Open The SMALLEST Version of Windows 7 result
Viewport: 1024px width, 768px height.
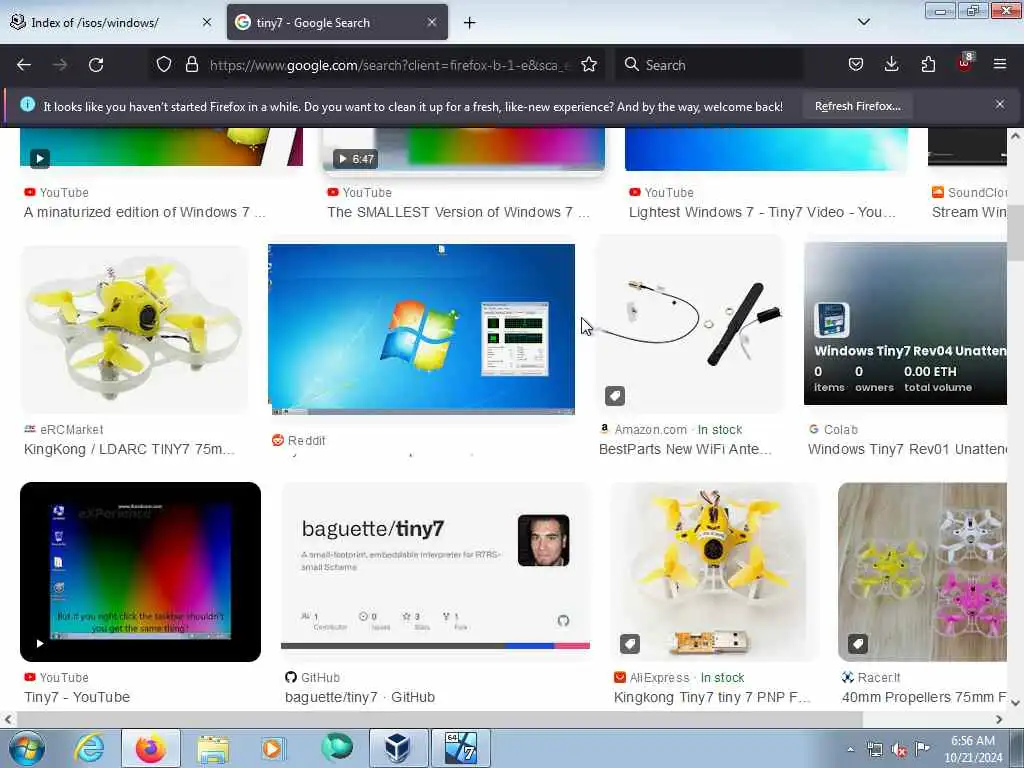(x=458, y=212)
